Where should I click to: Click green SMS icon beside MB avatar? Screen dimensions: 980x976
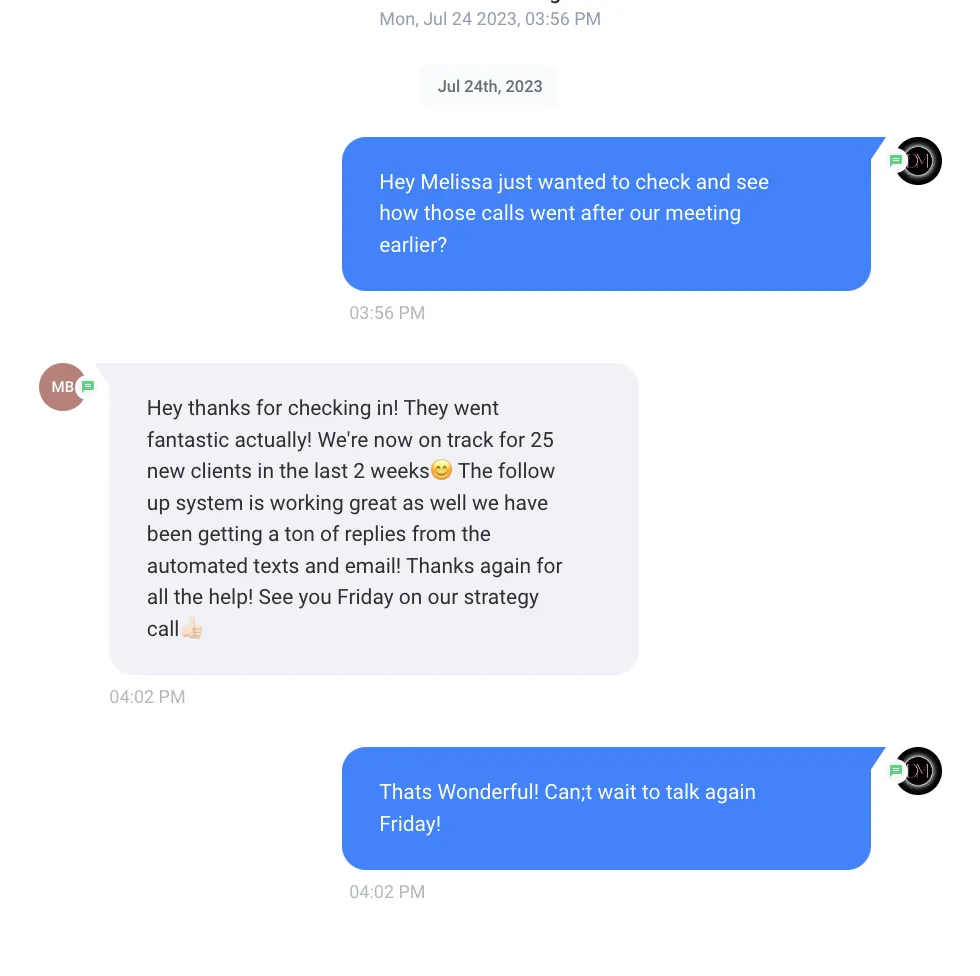coord(88,386)
